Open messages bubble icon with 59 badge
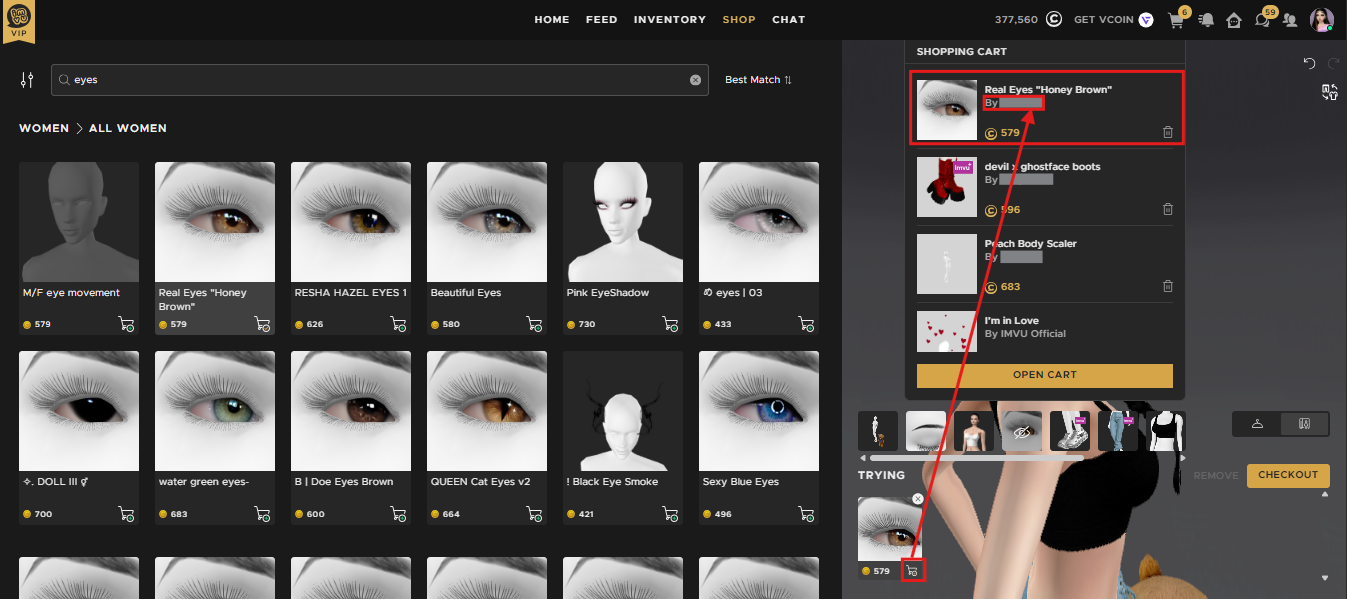 [1262, 20]
